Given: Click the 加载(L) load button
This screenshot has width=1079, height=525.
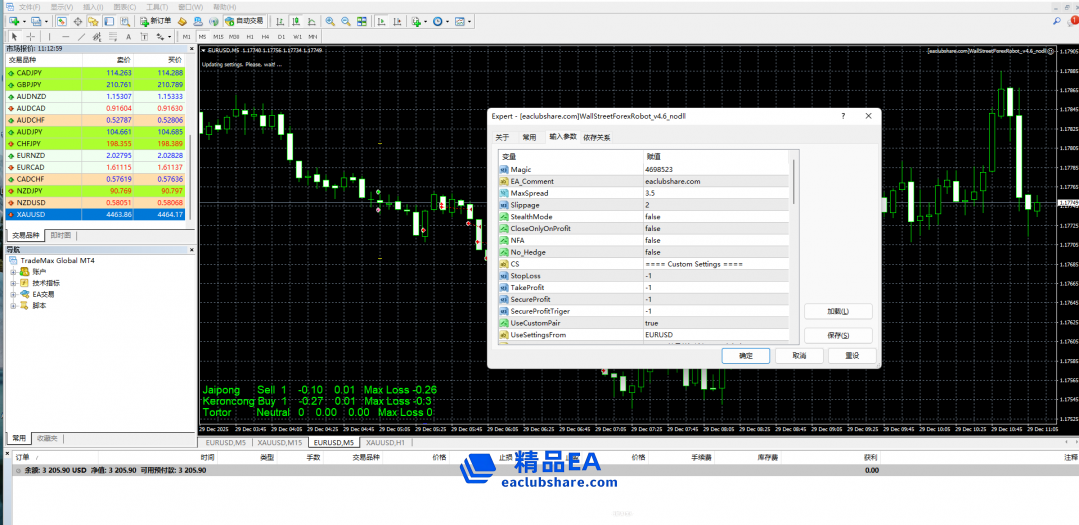Looking at the screenshot, I should 838,311.
